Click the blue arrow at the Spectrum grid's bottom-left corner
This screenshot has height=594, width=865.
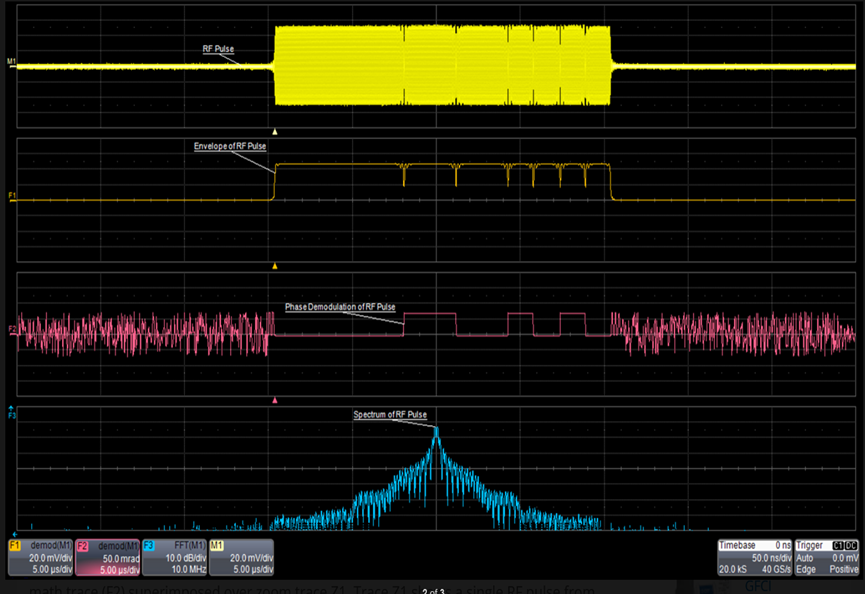[14, 534]
